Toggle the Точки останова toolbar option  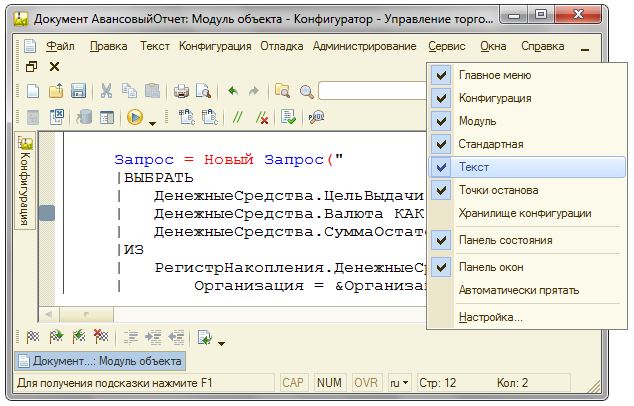498,190
